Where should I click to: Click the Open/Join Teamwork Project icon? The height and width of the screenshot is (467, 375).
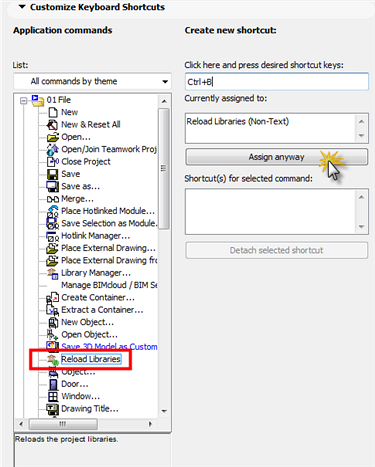[x=53, y=150]
